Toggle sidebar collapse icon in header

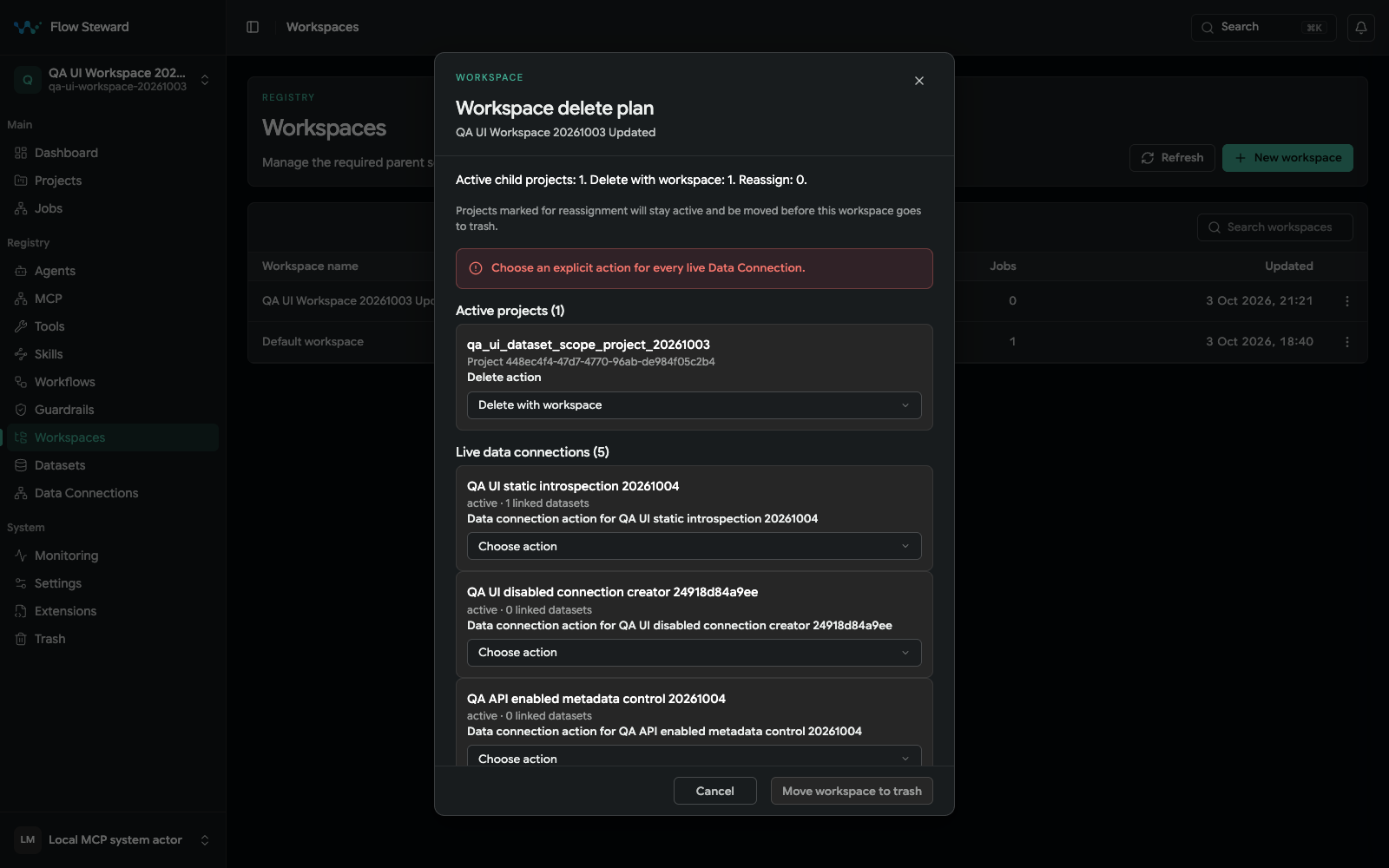click(253, 27)
